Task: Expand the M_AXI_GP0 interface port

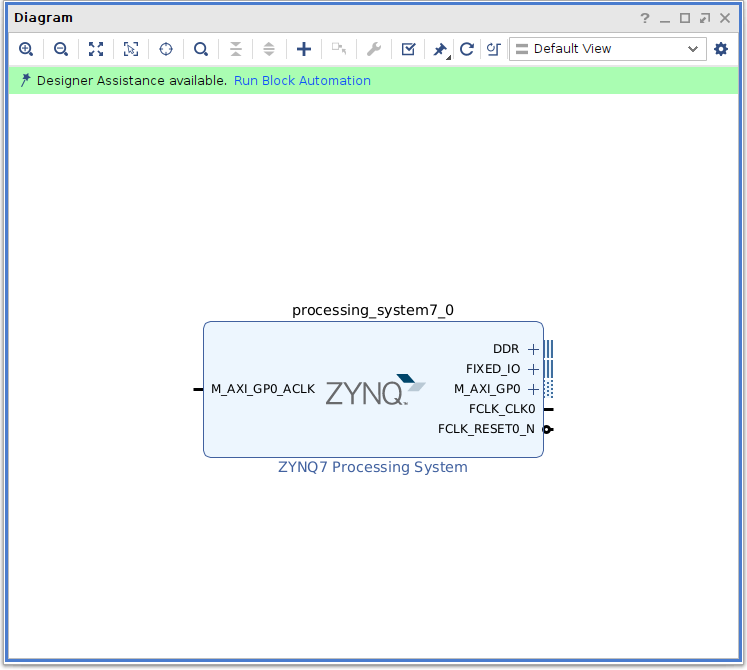Action: click(533, 389)
